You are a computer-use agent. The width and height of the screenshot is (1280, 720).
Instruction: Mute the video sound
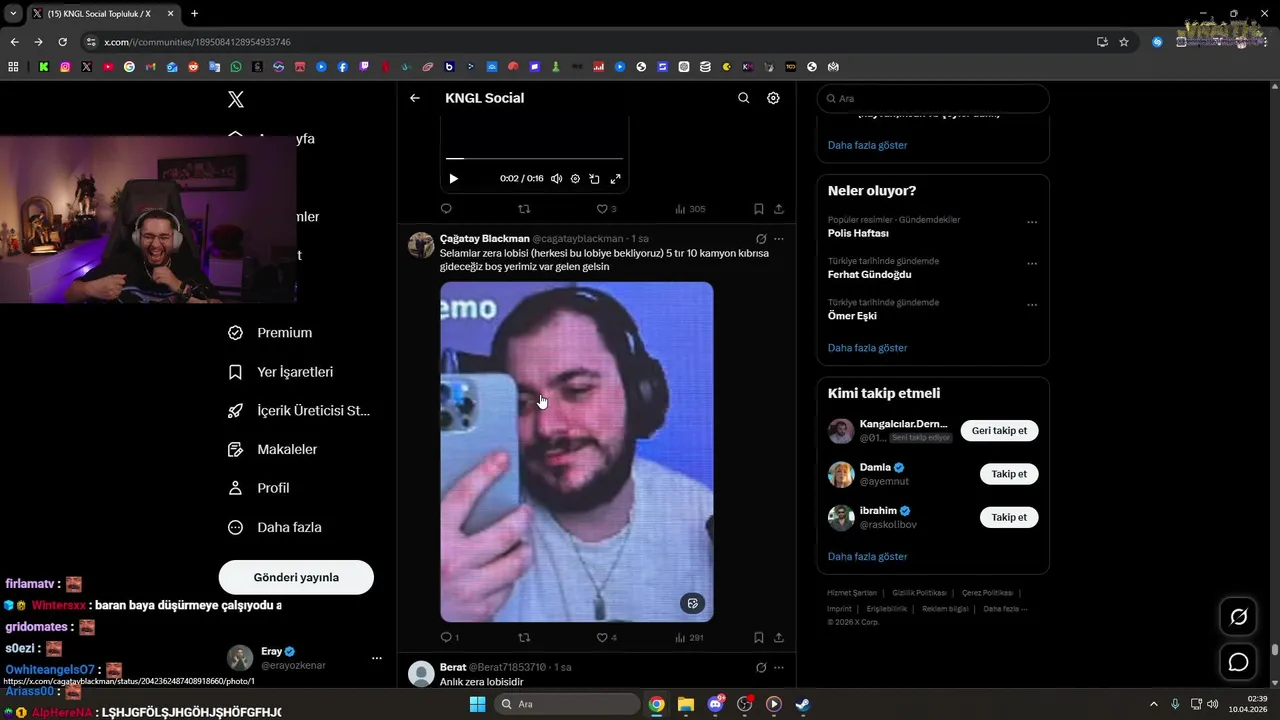click(x=556, y=179)
